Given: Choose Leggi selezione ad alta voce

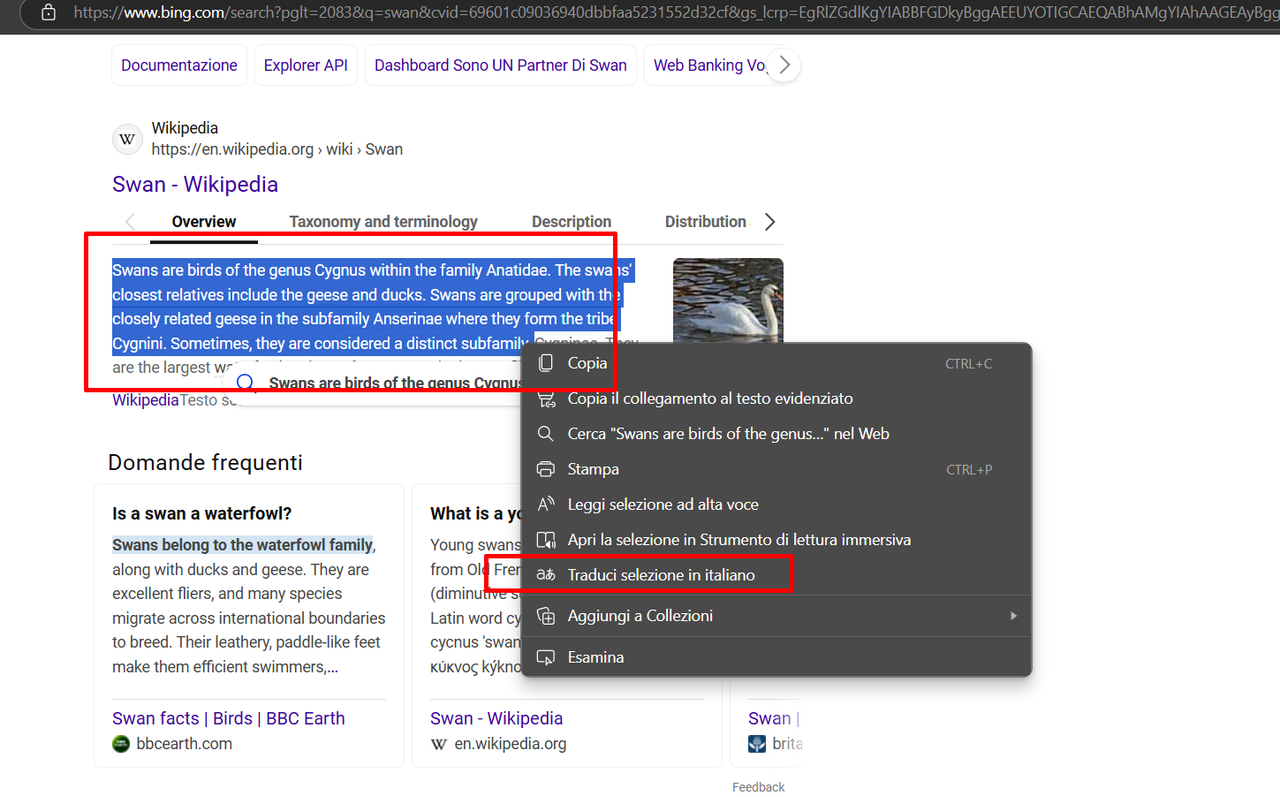Looking at the screenshot, I should [x=776, y=504].
